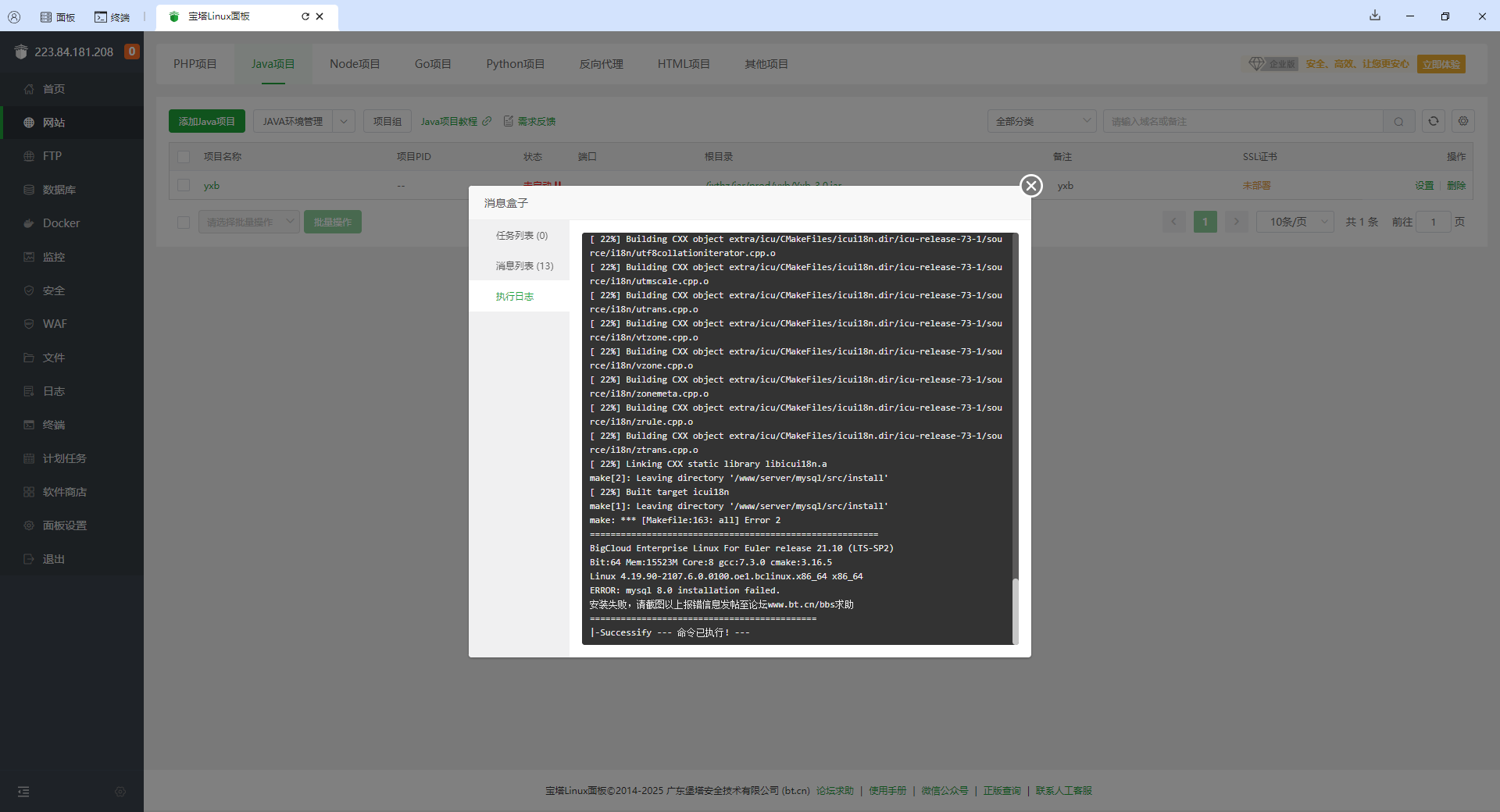Open the 10条/页 page size dropdown

(1295, 223)
